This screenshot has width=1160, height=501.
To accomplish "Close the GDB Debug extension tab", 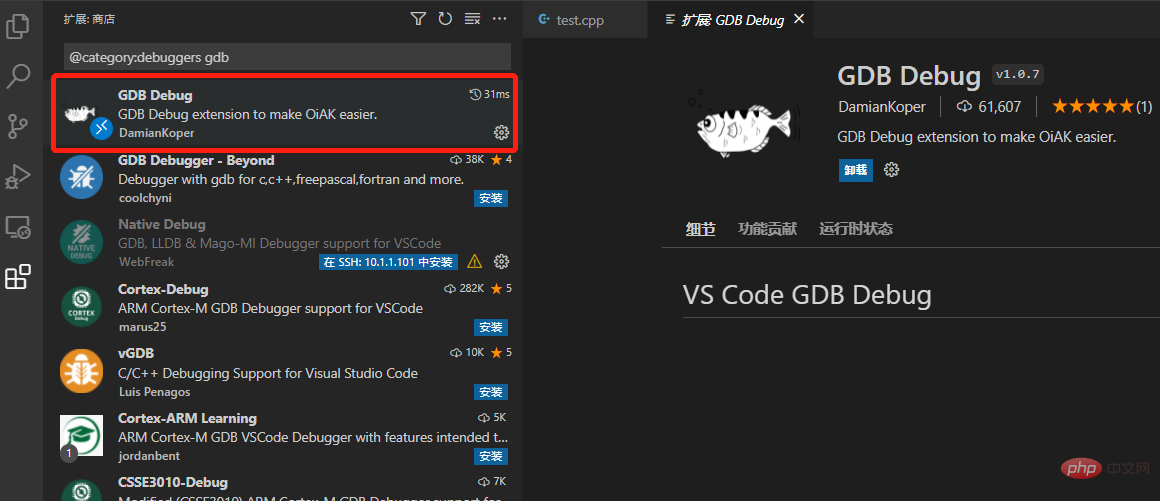I will (798, 20).
